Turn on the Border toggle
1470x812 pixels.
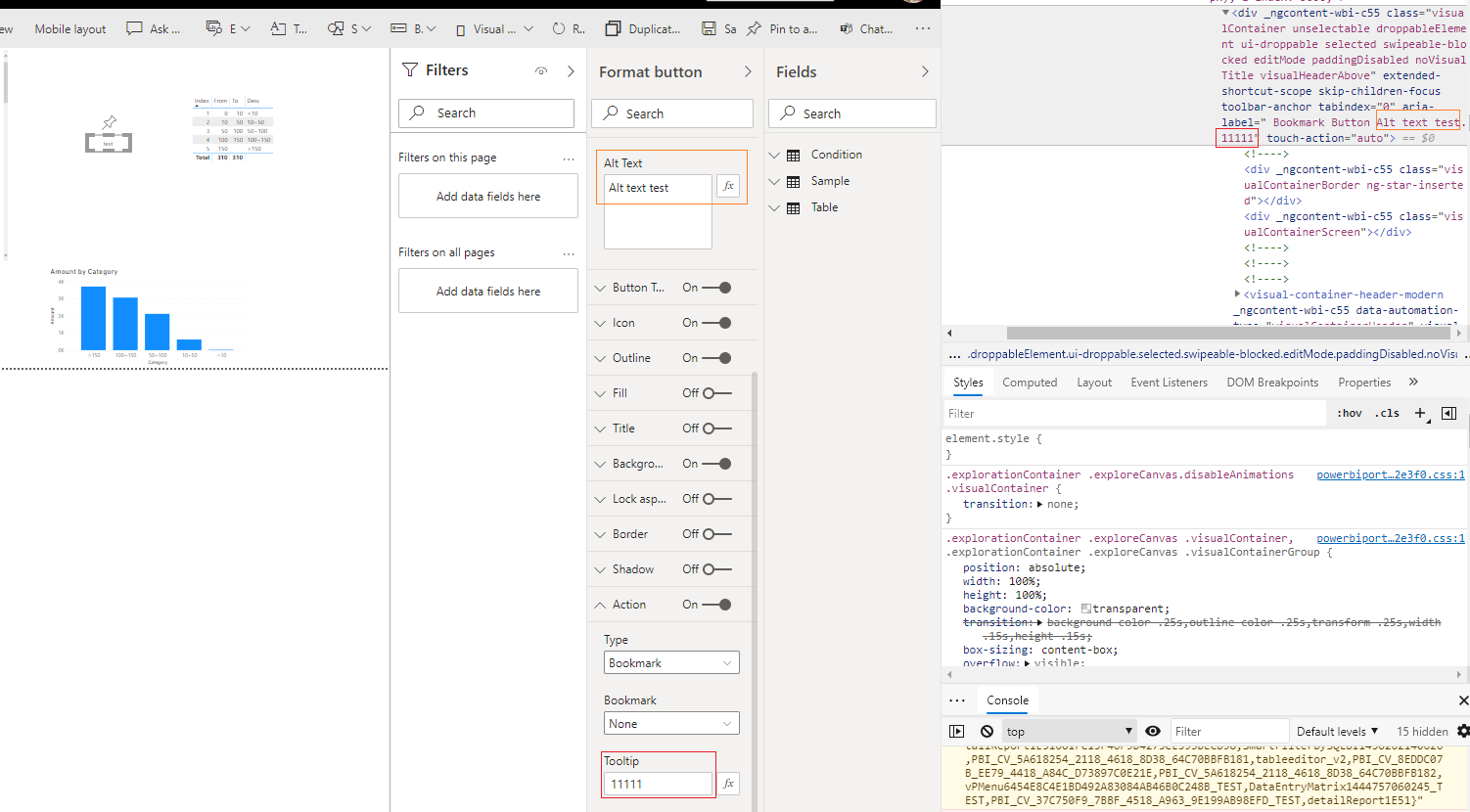point(717,534)
